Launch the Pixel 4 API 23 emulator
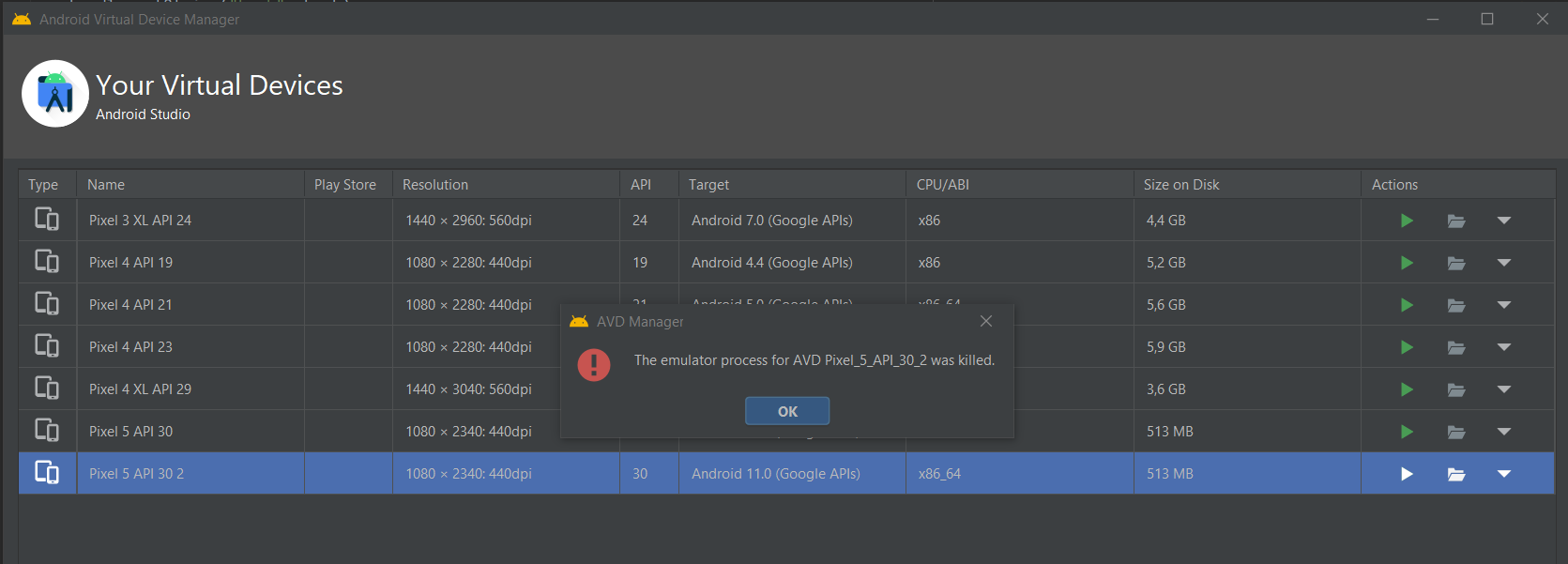This screenshot has height=564, width=1568. pos(1407,347)
